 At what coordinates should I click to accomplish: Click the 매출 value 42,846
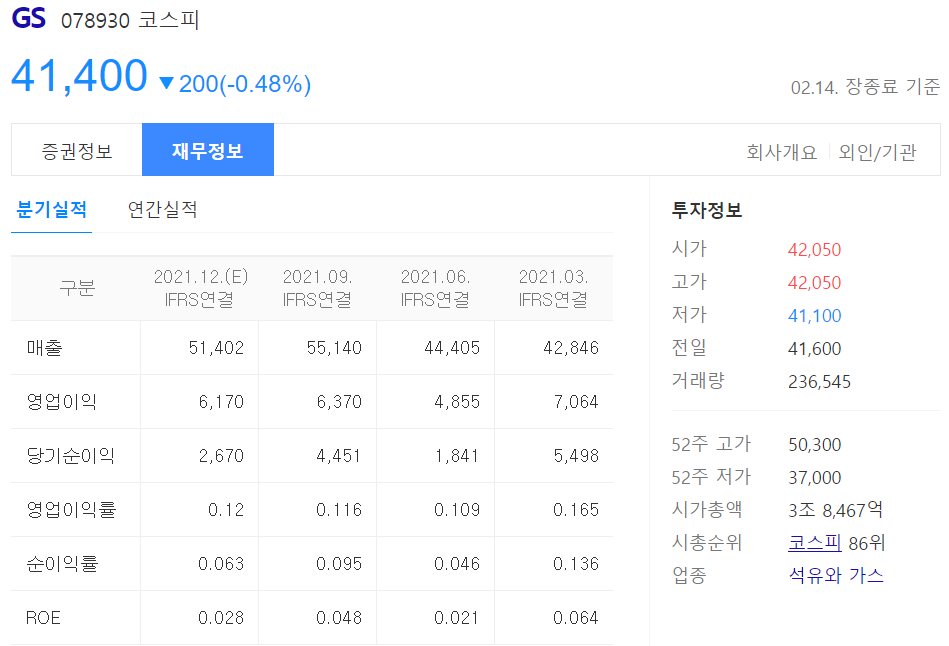(x=571, y=348)
